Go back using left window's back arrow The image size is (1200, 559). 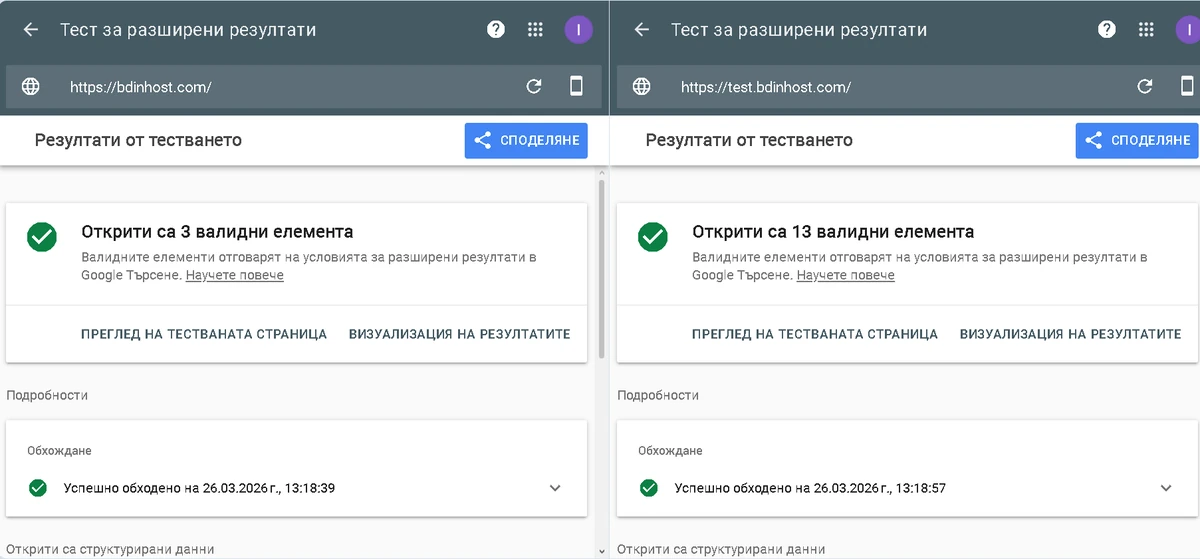tap(31, 30)
